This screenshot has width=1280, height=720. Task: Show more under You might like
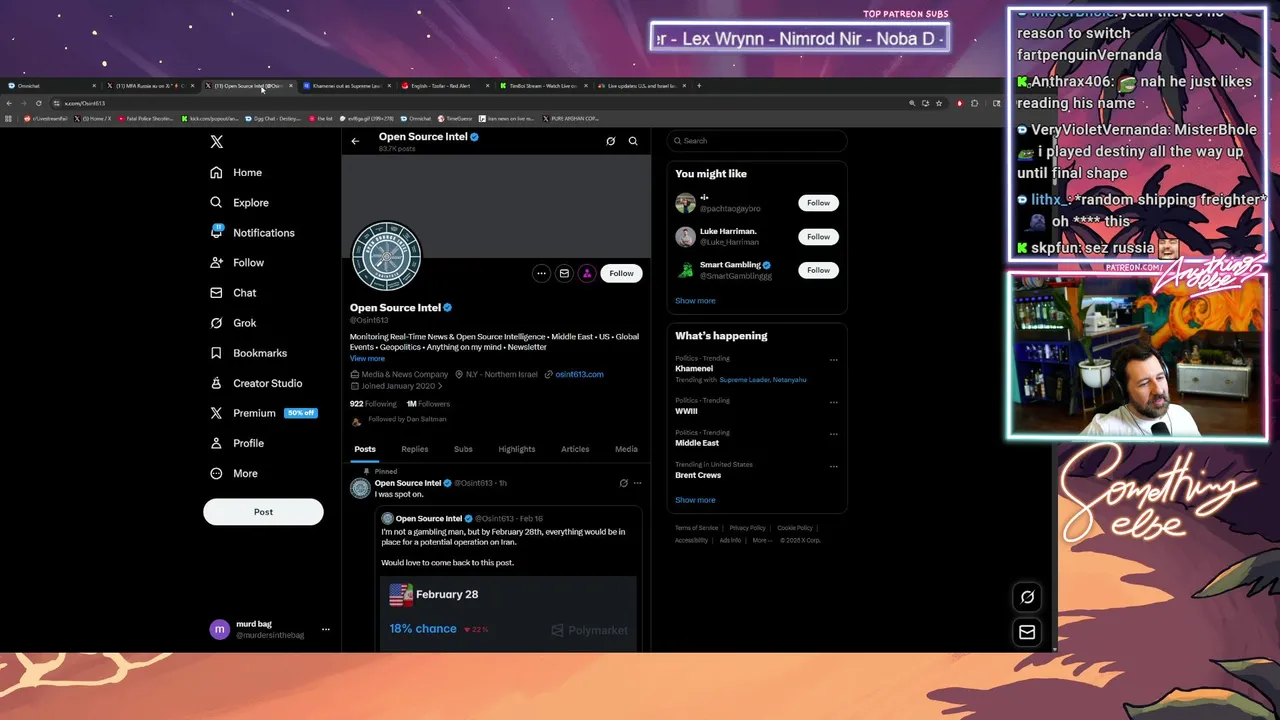[695, 300]
